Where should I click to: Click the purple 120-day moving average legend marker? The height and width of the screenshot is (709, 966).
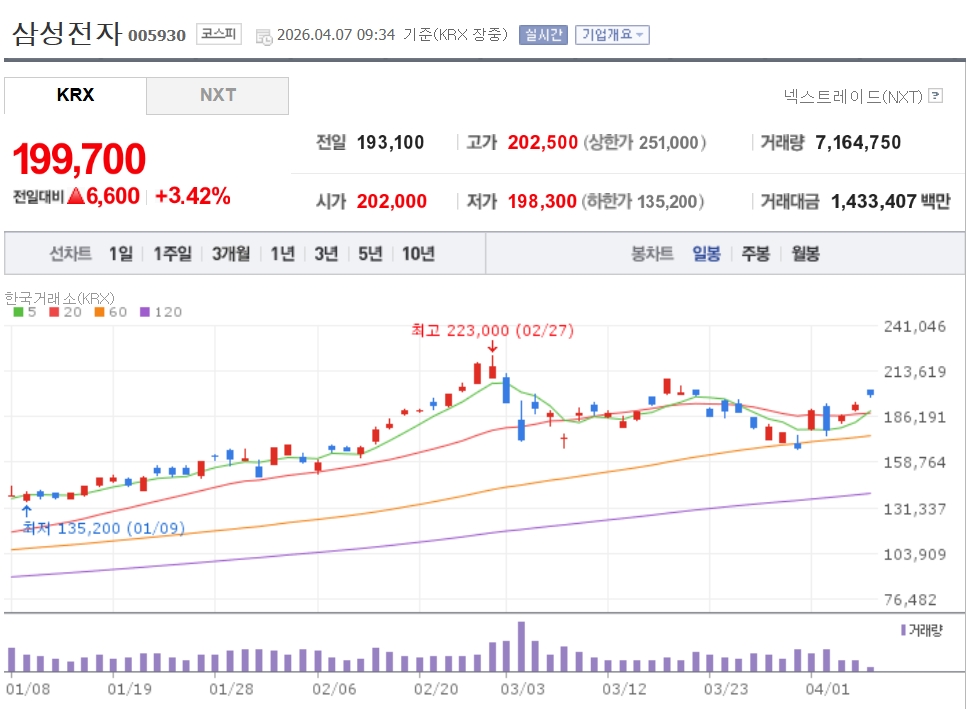tap(145, 312)
